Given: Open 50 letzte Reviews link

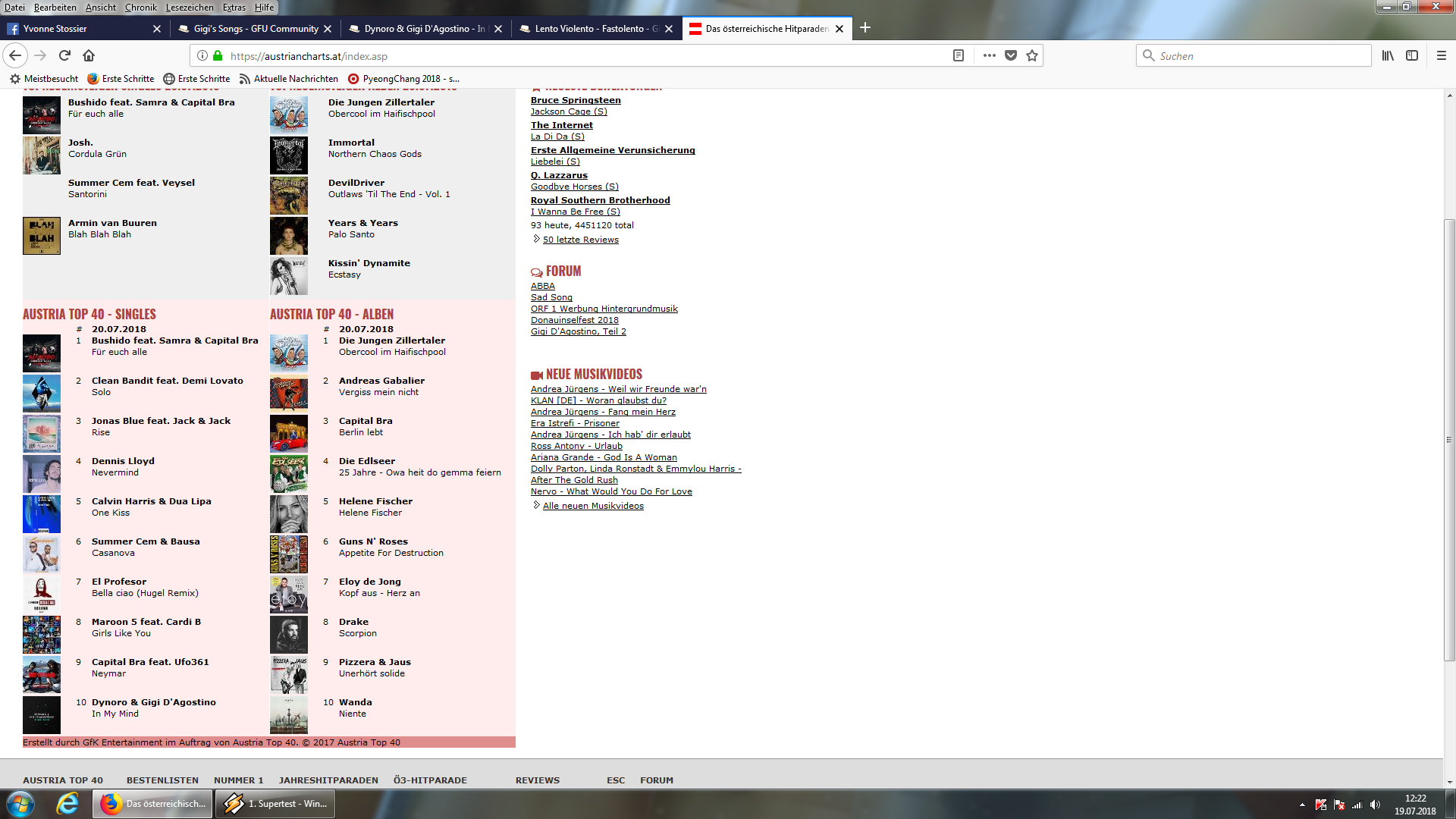Looking at the screenshot, I should pyautogui.click(x=581, y=240).
